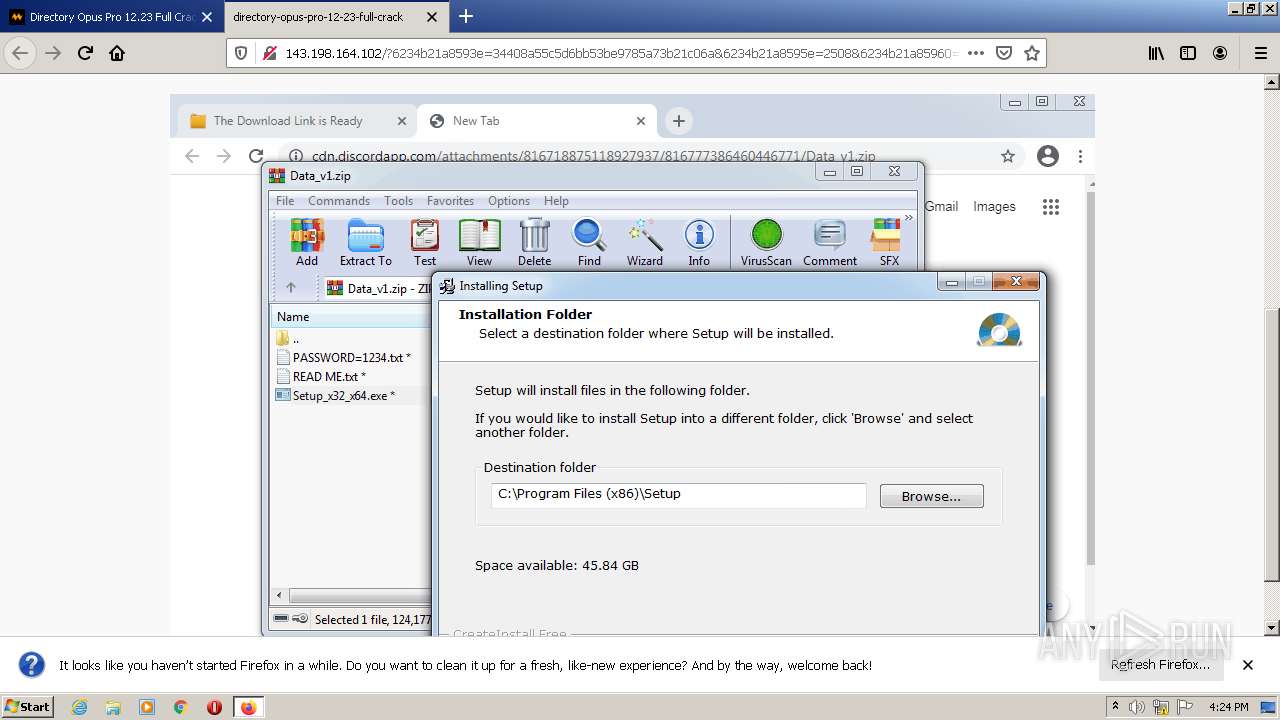Show hidden system tray icons
Viewport: 1280px width, 720px height.
[1115, 706]
